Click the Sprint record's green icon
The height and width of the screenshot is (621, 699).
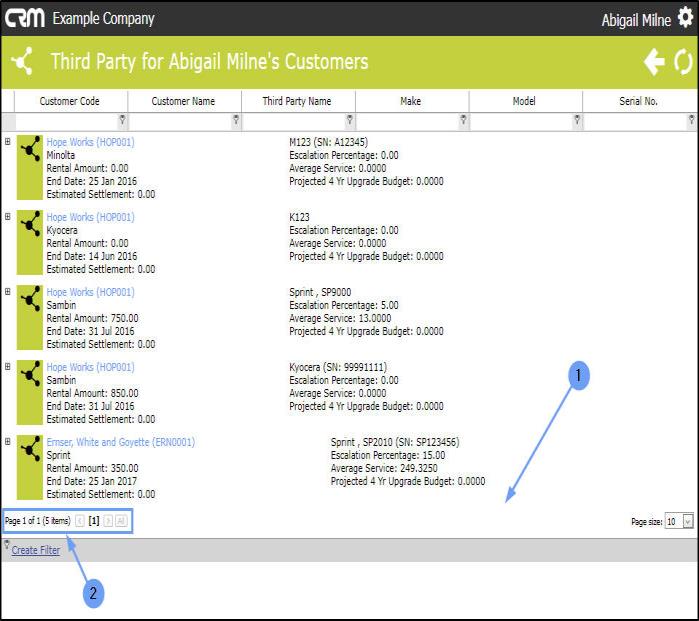point(30,467)
